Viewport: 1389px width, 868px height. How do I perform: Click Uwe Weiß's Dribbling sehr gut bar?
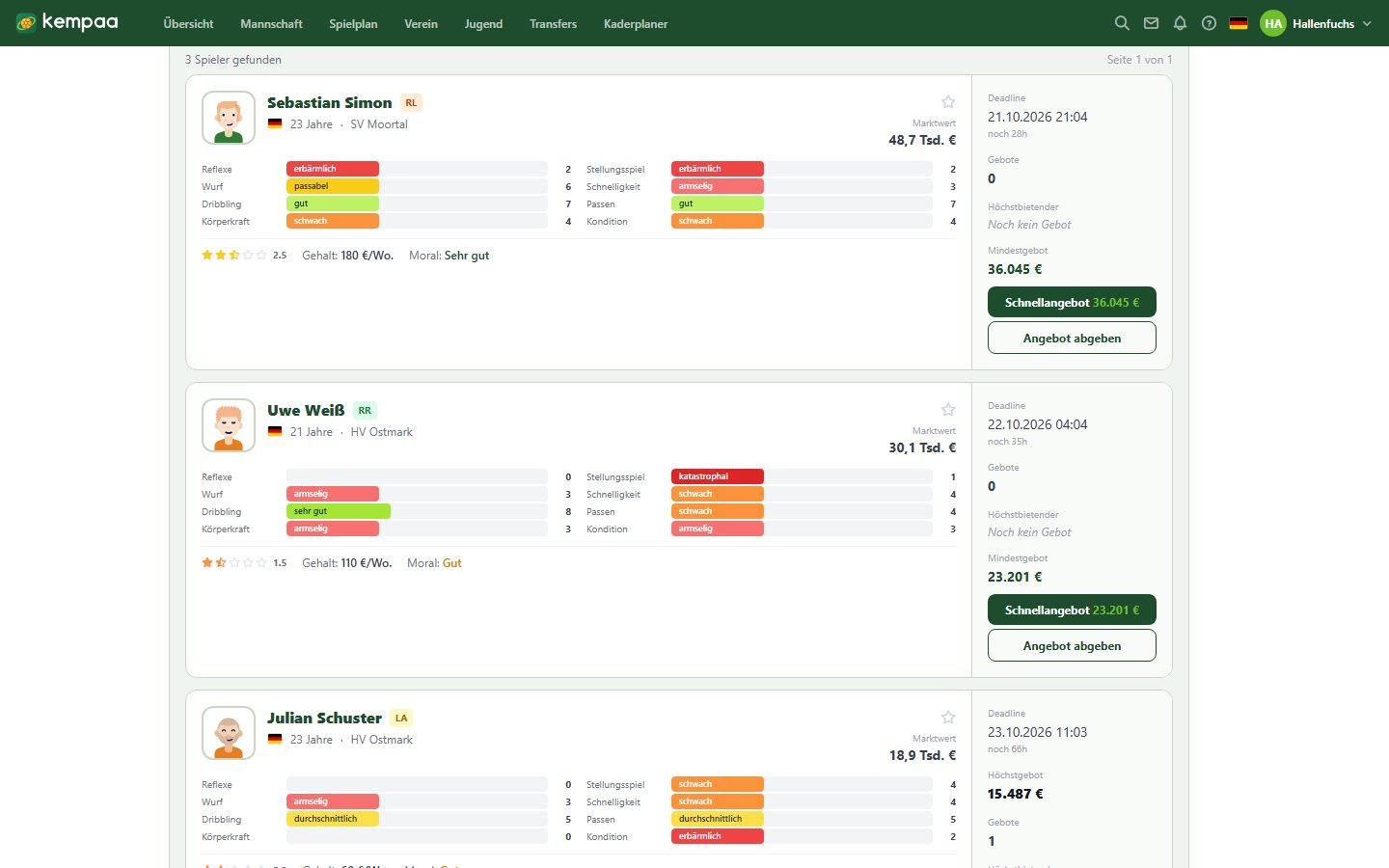[339, 511]
